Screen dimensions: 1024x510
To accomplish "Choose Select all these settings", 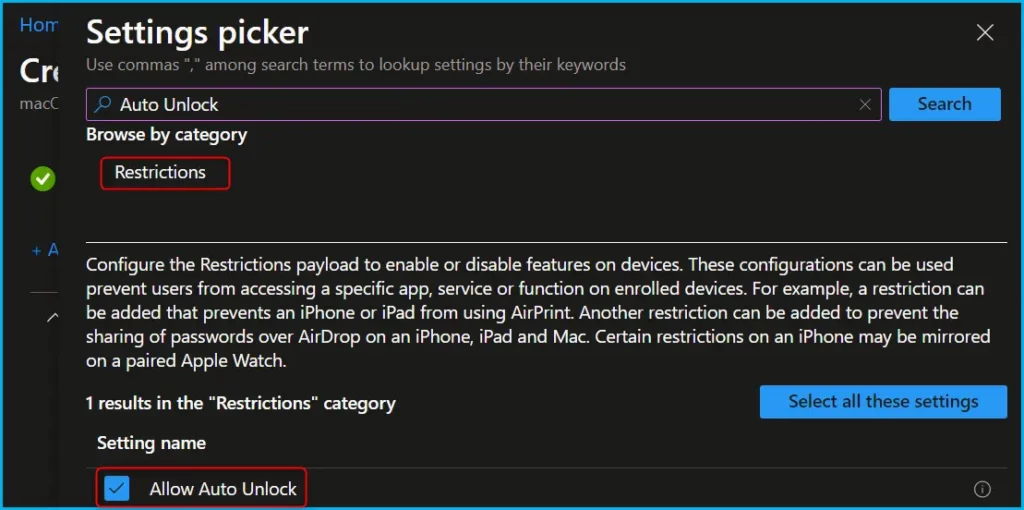I will tap(883, 401).
